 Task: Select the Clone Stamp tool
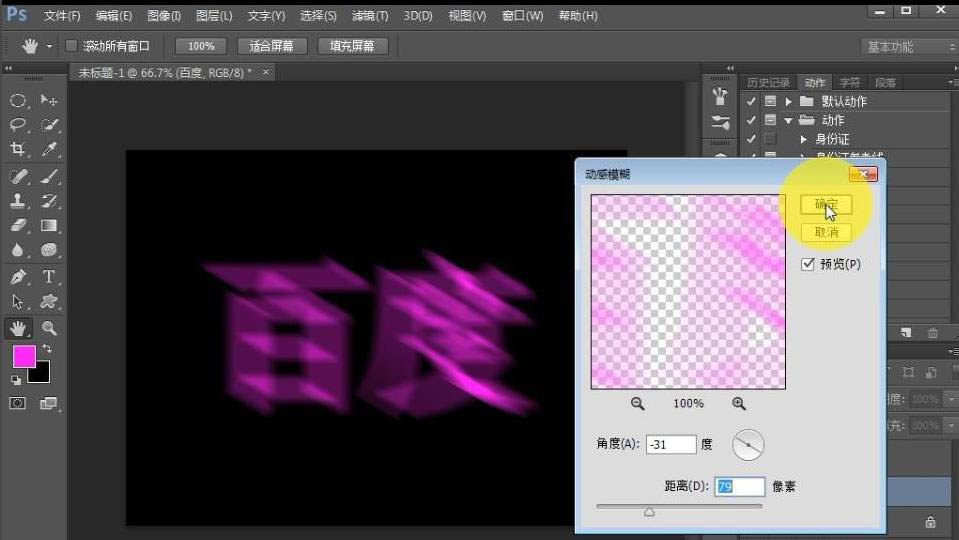(18, 201)
